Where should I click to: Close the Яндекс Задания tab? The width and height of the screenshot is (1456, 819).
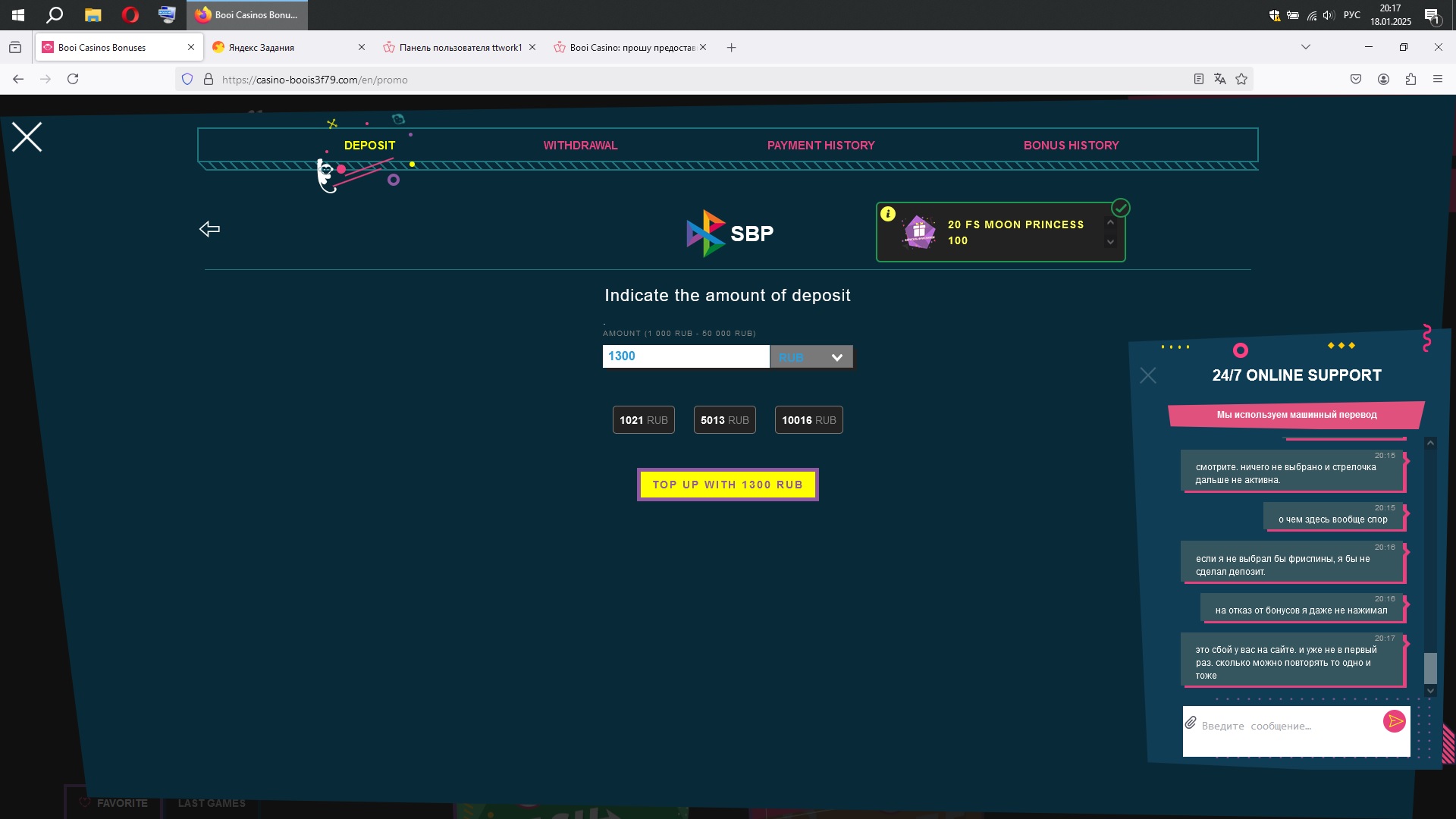pos(362,47)
